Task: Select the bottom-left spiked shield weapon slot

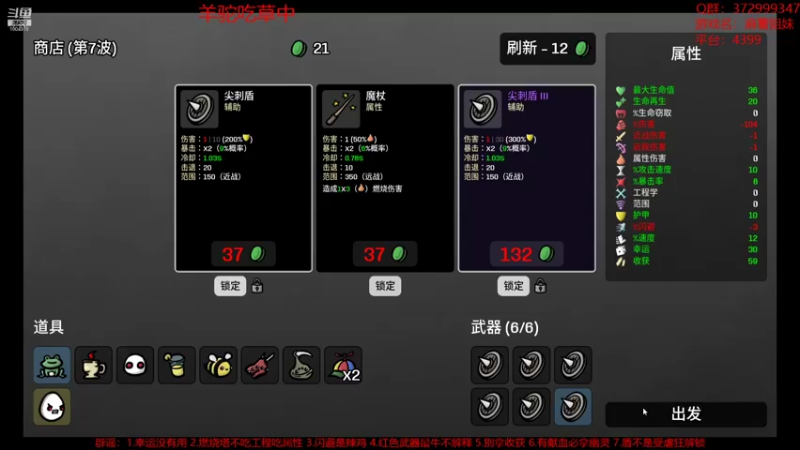Action: [x=490, y=407]
